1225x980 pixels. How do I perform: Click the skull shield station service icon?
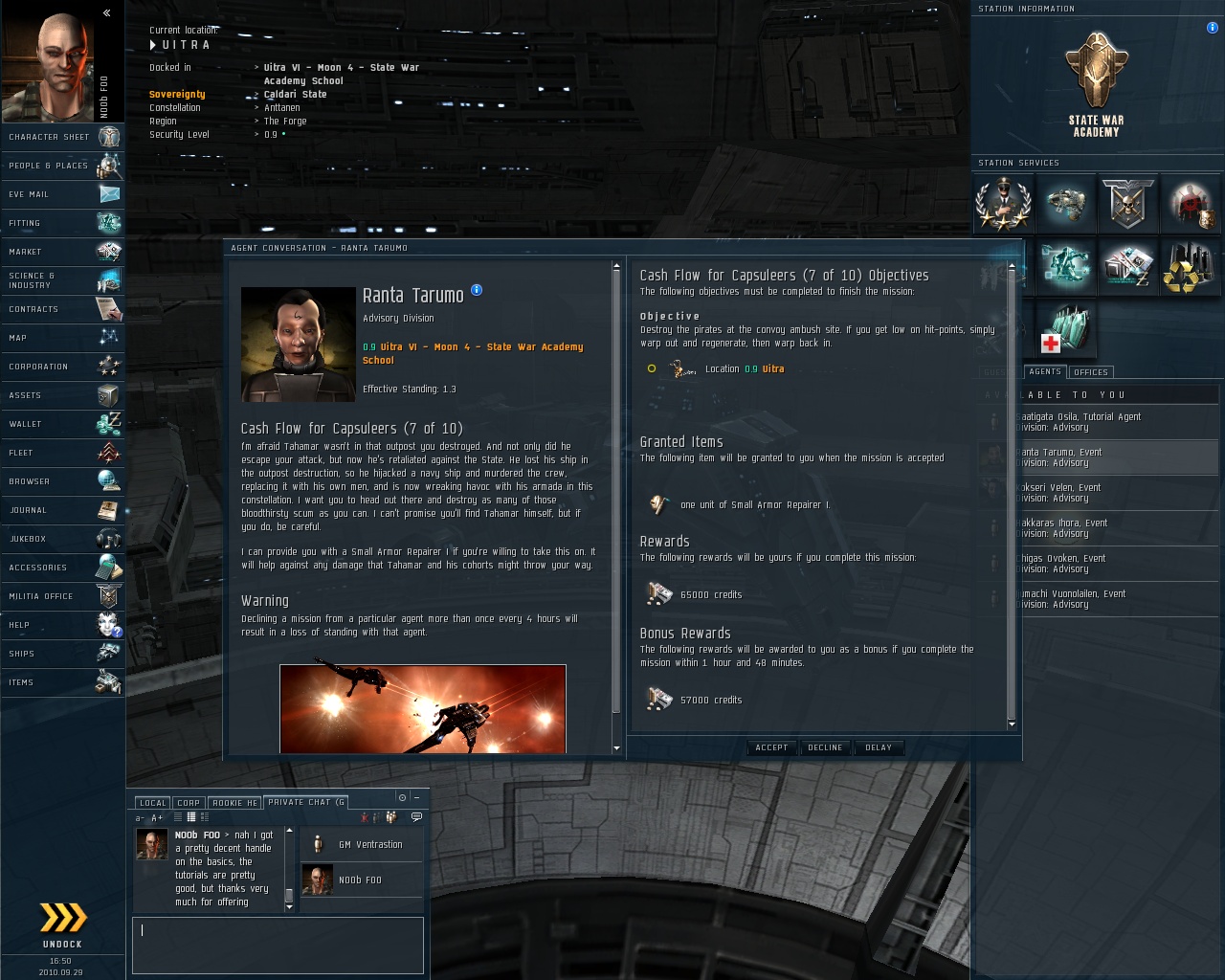[1128, 203]
